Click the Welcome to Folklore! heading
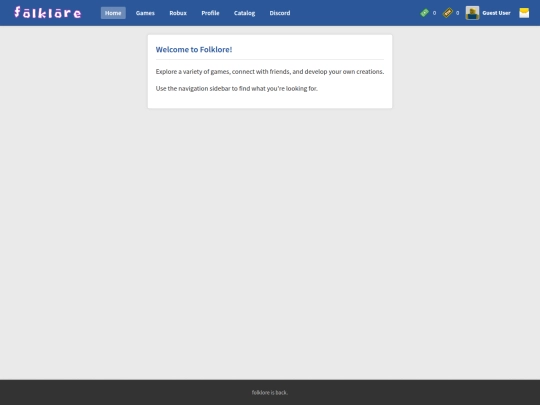 [x=194, y=50]
